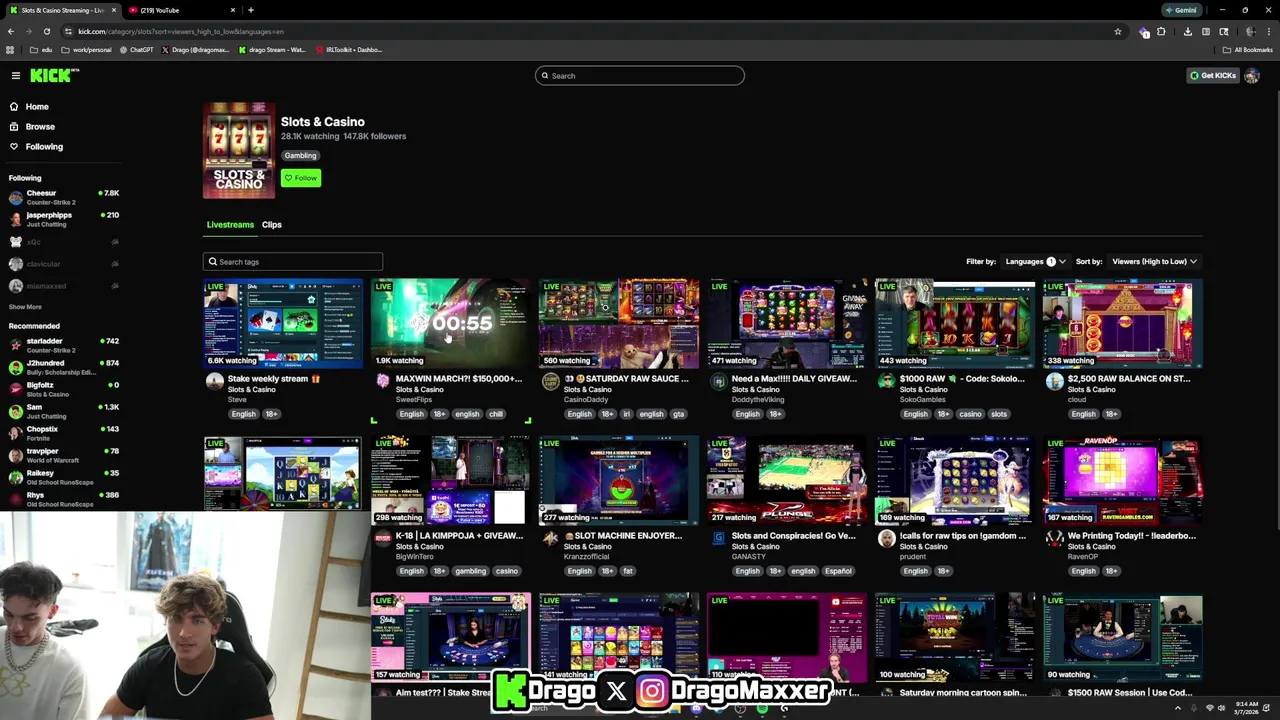Click the chill tag under MAXWIN MARCH
The height and width of the screenshot is (720, 1280).
tap(495, 414)
